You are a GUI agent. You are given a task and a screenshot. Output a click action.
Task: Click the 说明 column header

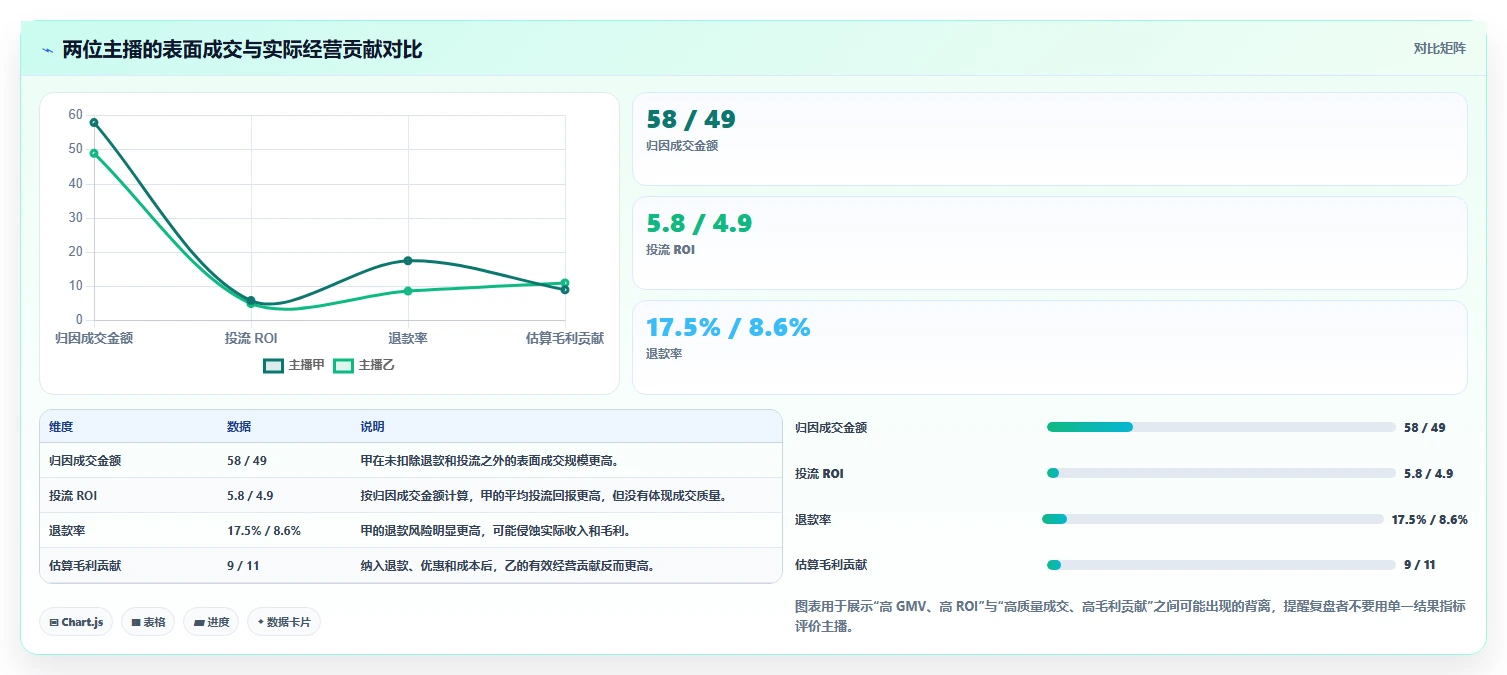click(x=373, y=427)
